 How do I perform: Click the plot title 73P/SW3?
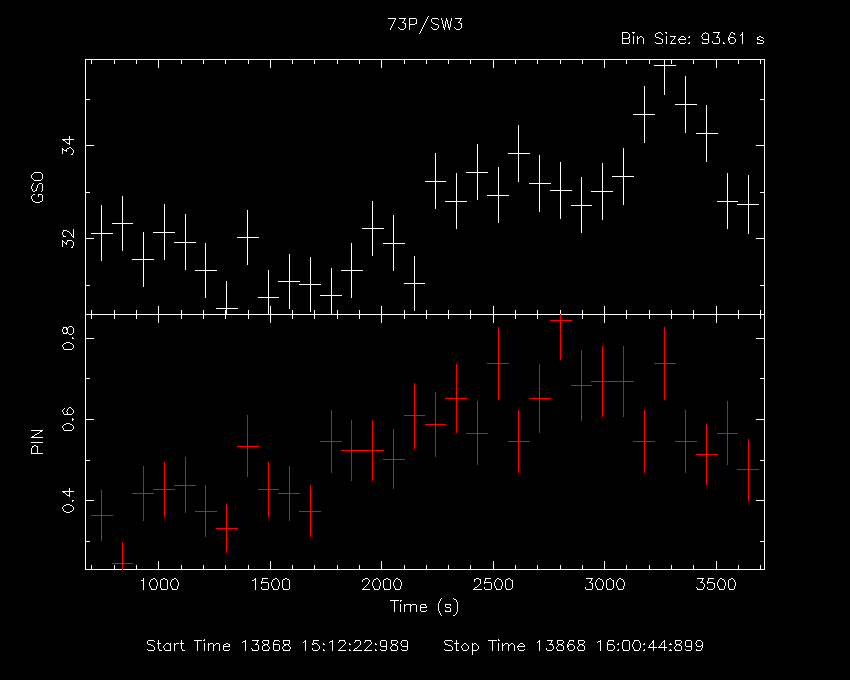pos(425,25)
